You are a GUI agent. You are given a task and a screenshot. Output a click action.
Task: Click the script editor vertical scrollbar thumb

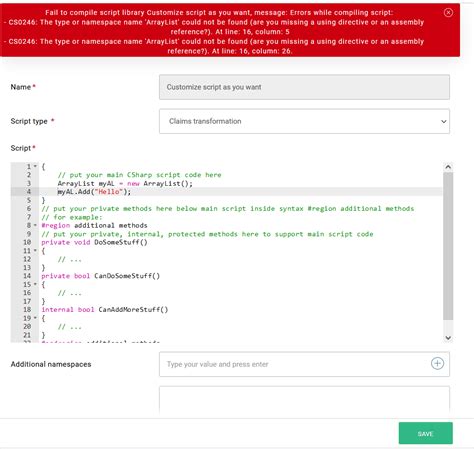point(448,246)
